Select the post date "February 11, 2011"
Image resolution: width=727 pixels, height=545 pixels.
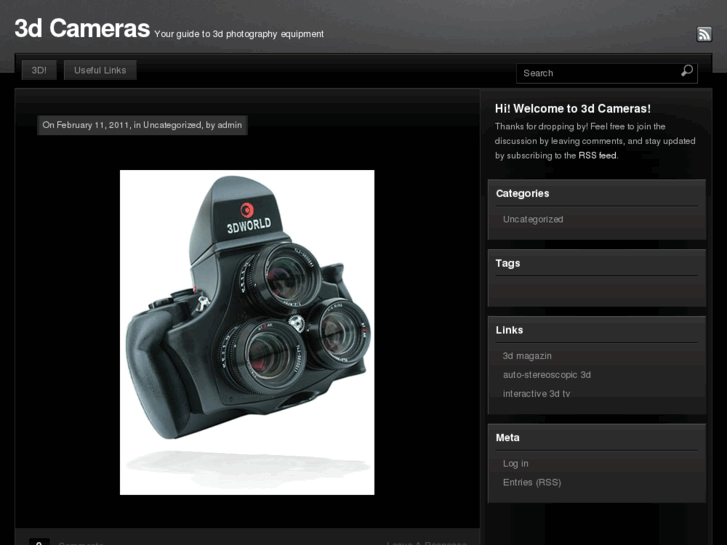point(93,125)
